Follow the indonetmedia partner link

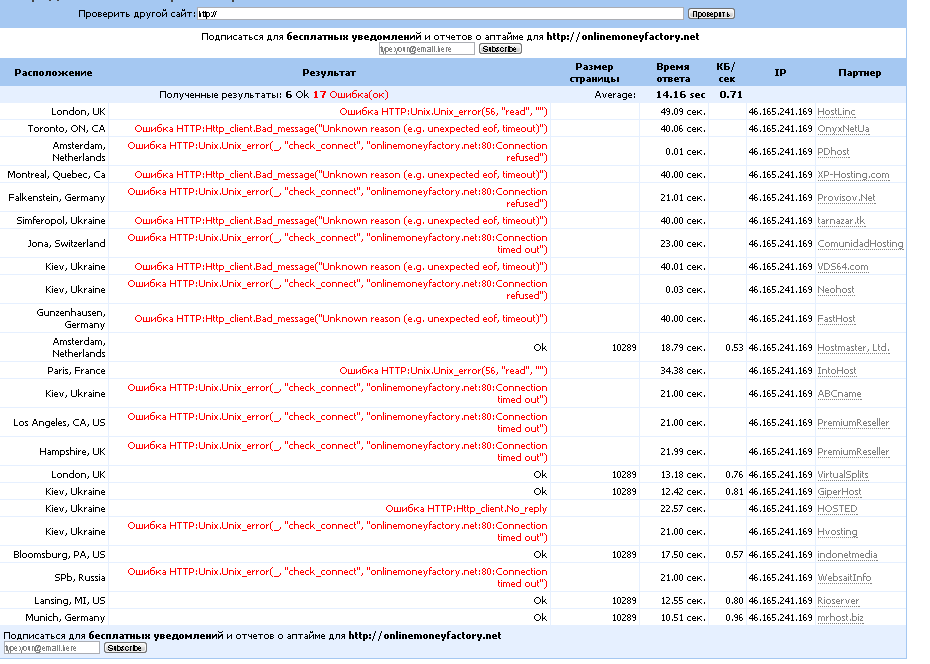[847, 555]
